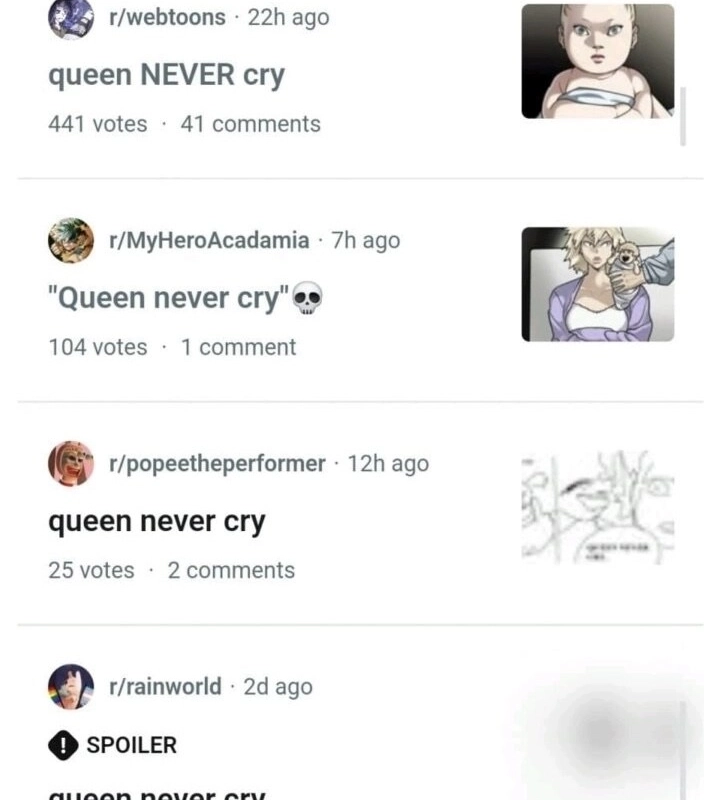Open the r/MyHeroAcadamia community avatar
Viewport: 720px width, 800px height.
[71, 240]
